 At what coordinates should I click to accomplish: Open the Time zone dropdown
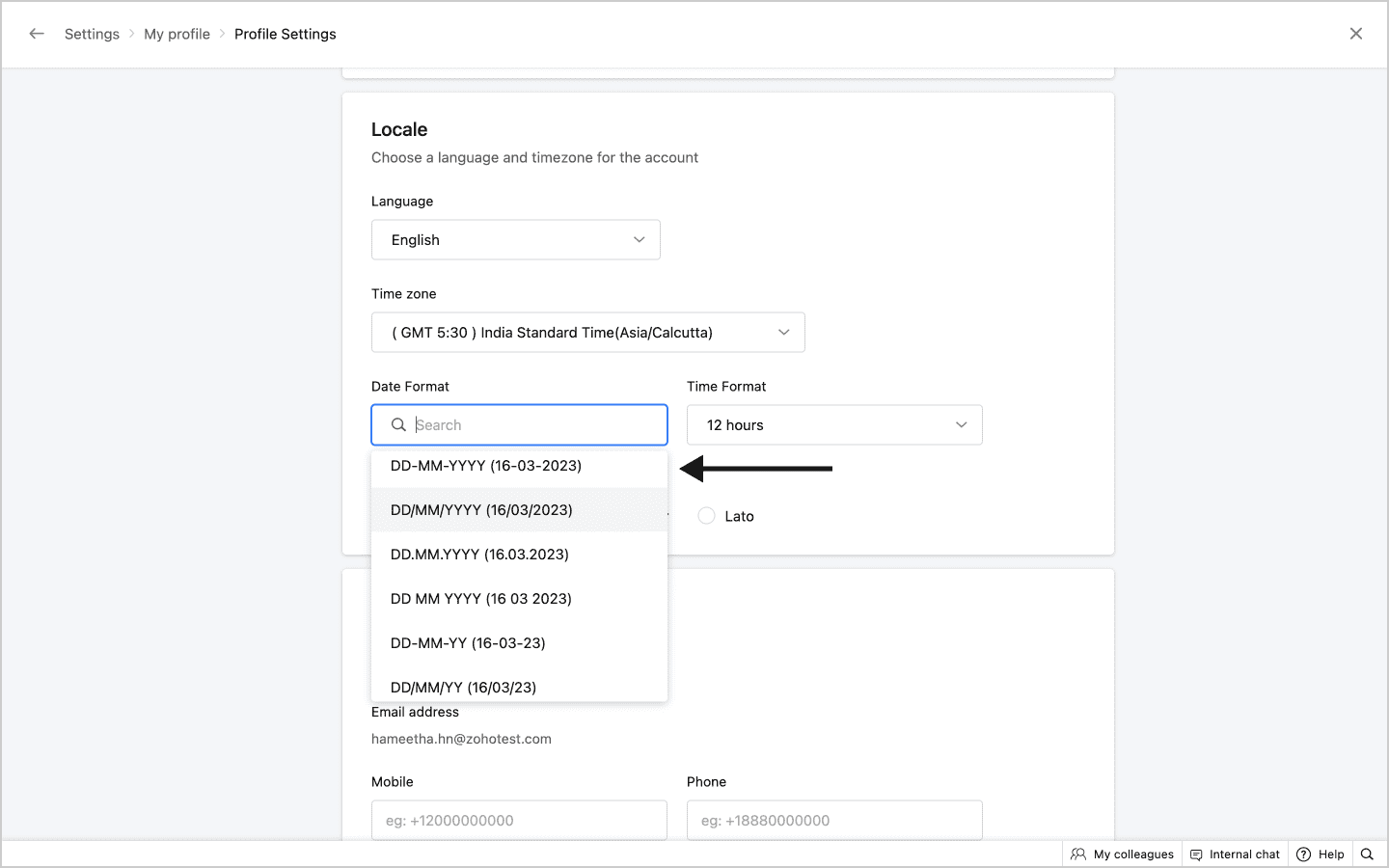coord(588,333)
